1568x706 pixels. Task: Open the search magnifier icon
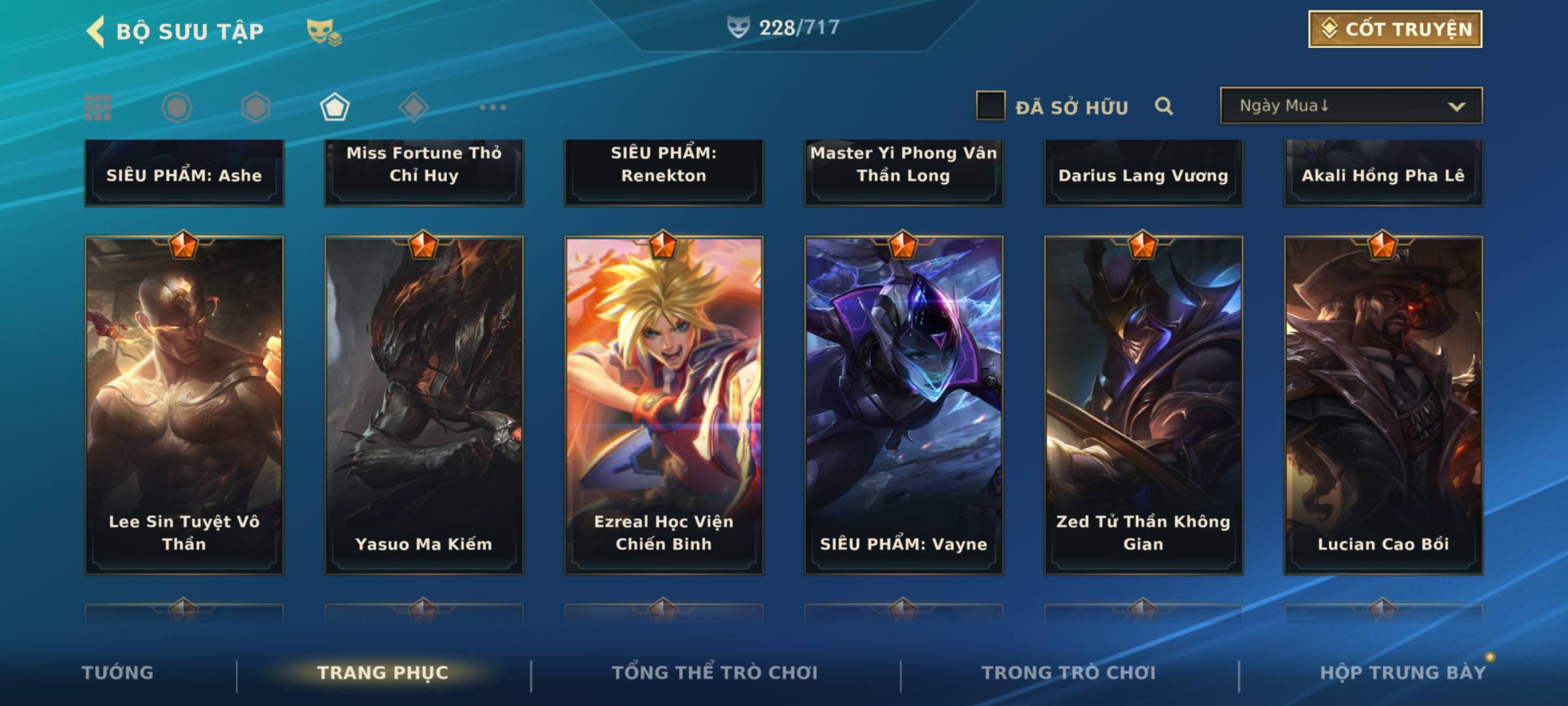pyautogui.click(x=1164, y=106)
